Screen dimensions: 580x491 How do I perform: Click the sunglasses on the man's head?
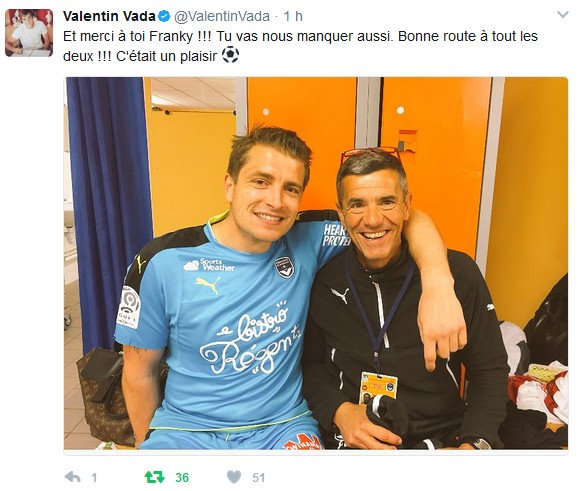point(370,152)
